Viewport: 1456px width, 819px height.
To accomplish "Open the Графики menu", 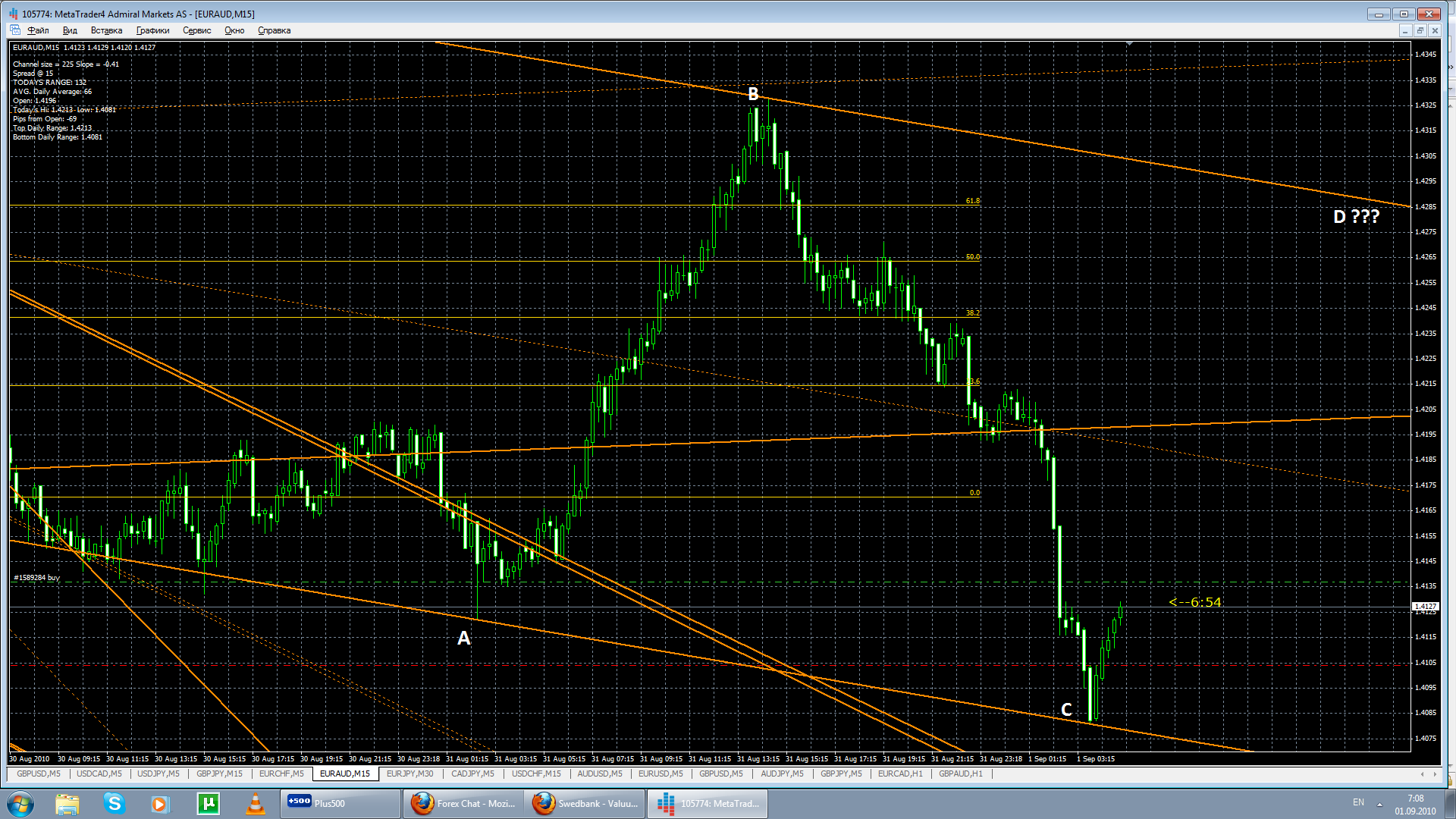I will pyautogui.click(x=152, y=30).
